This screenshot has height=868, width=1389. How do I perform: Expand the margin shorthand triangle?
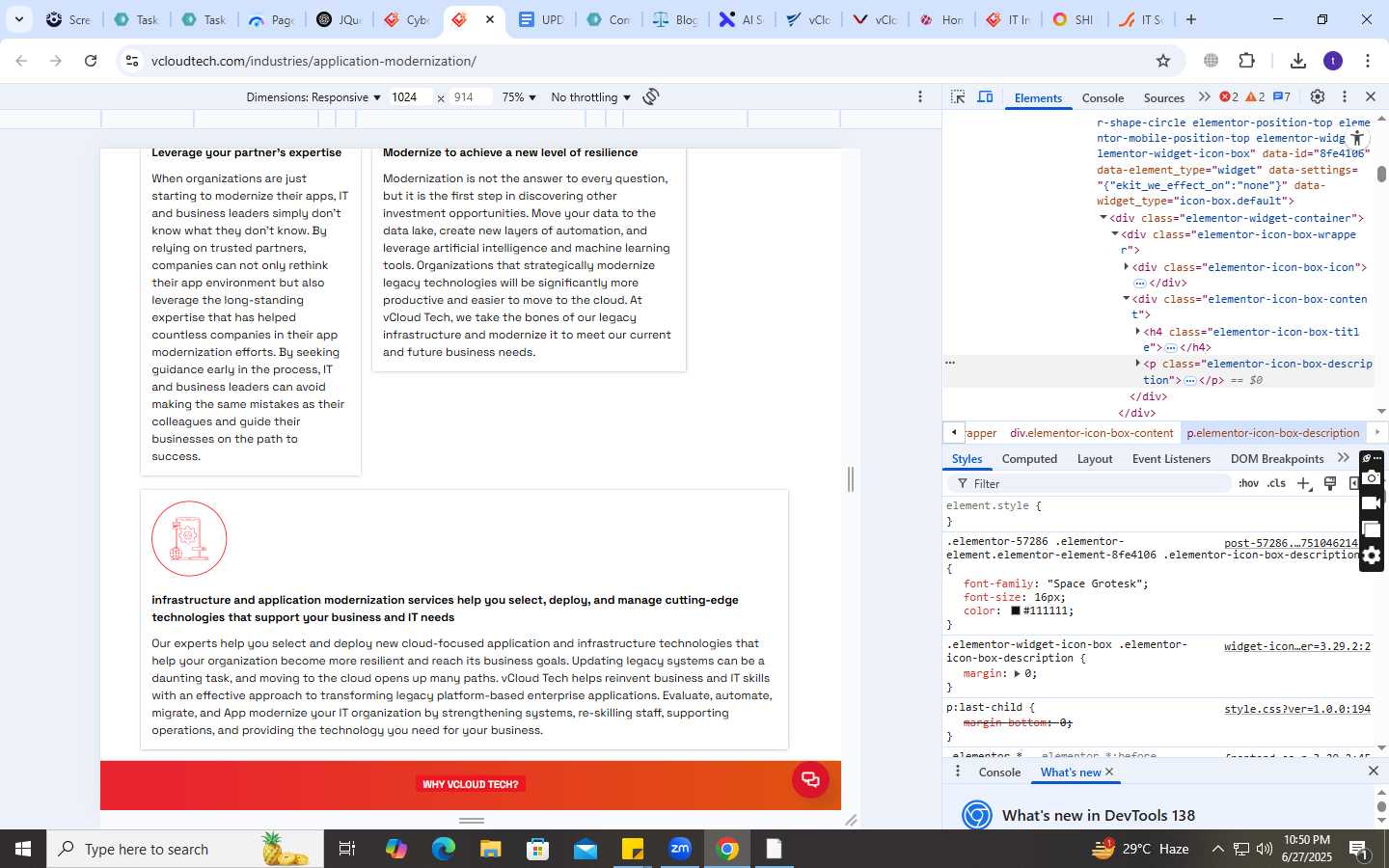[1017, 673]
